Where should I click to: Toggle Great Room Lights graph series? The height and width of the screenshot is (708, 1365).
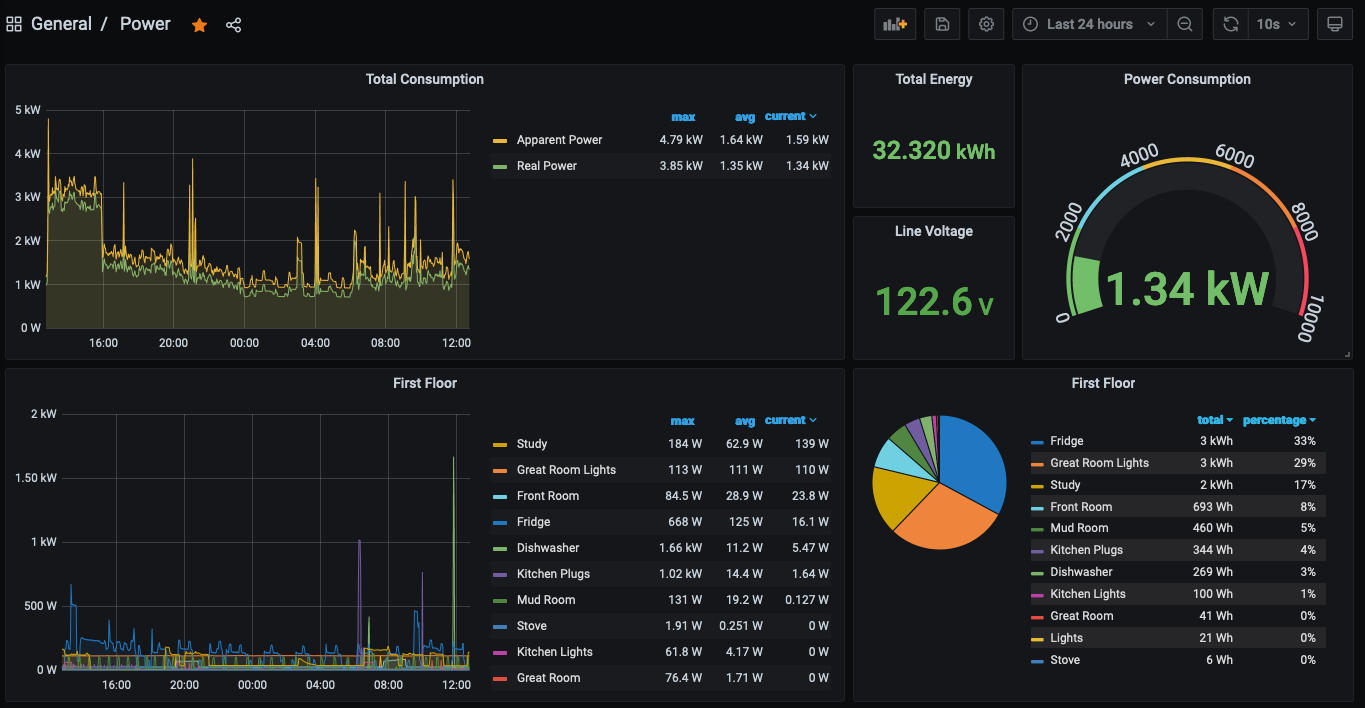566,470
